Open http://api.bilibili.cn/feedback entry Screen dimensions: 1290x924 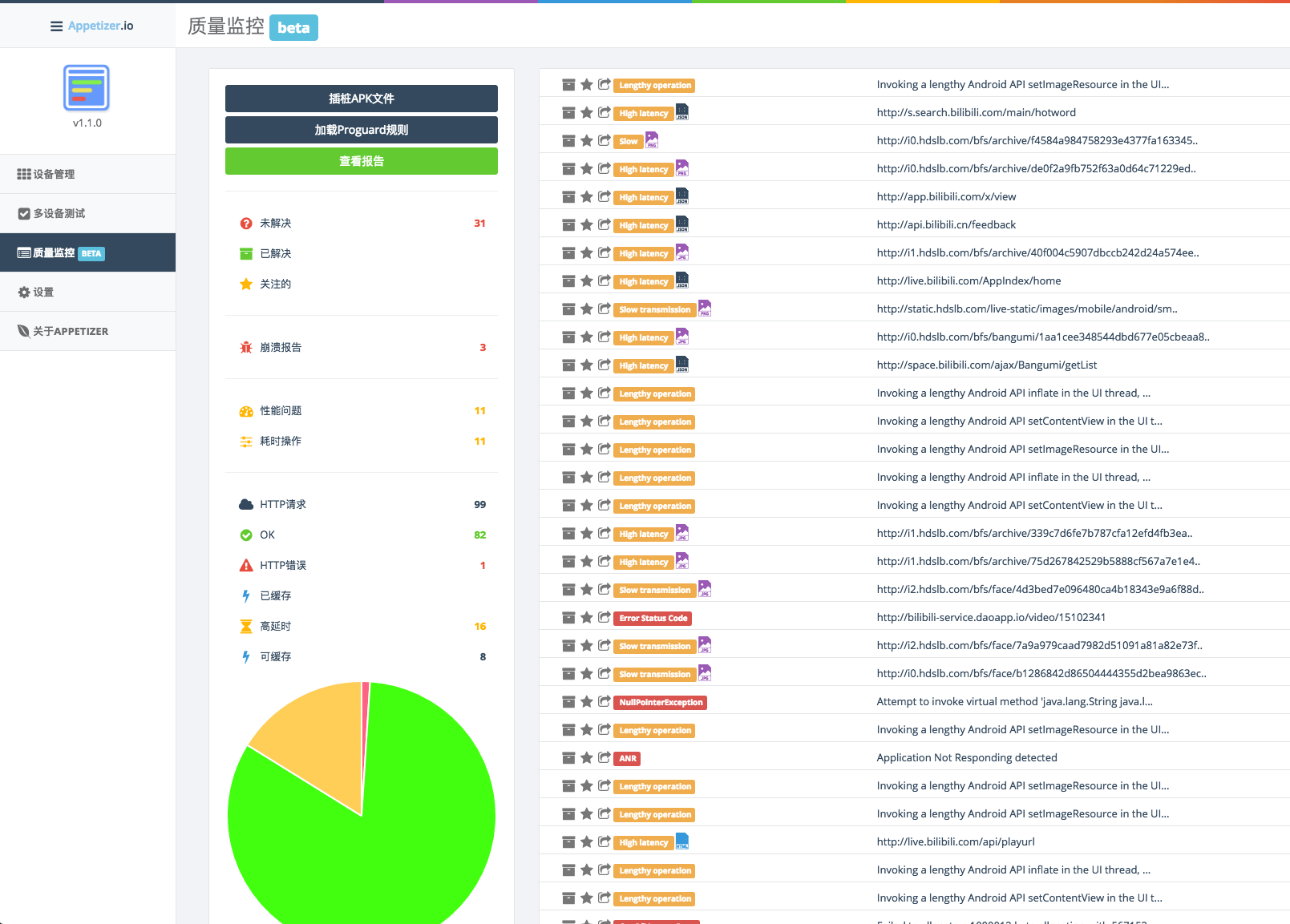pos(946,224)
